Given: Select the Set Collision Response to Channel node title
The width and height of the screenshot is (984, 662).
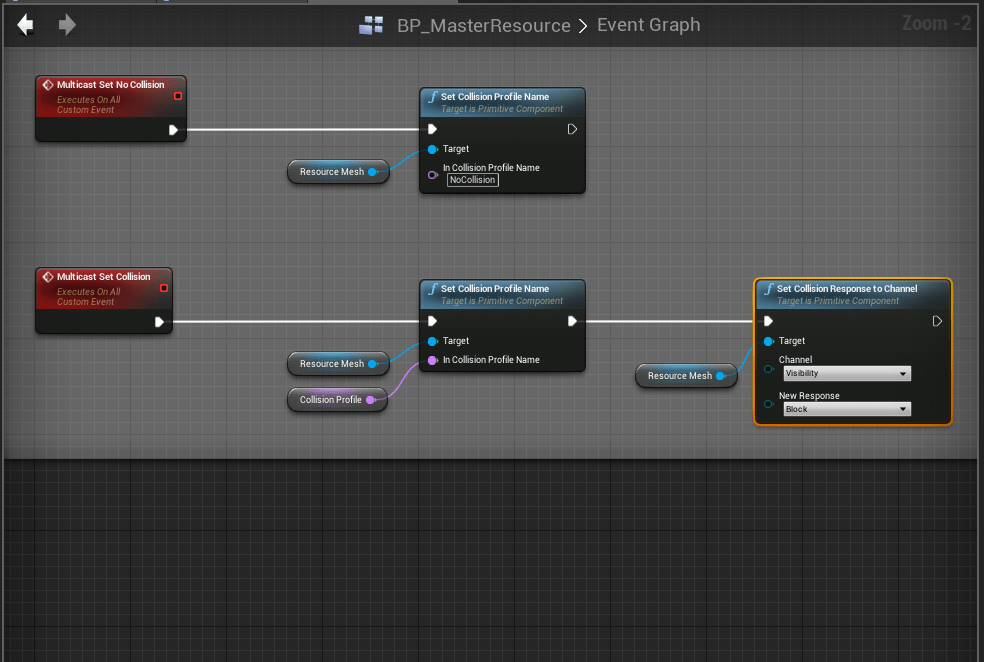Looking at the screenshot, I should 846,289.
